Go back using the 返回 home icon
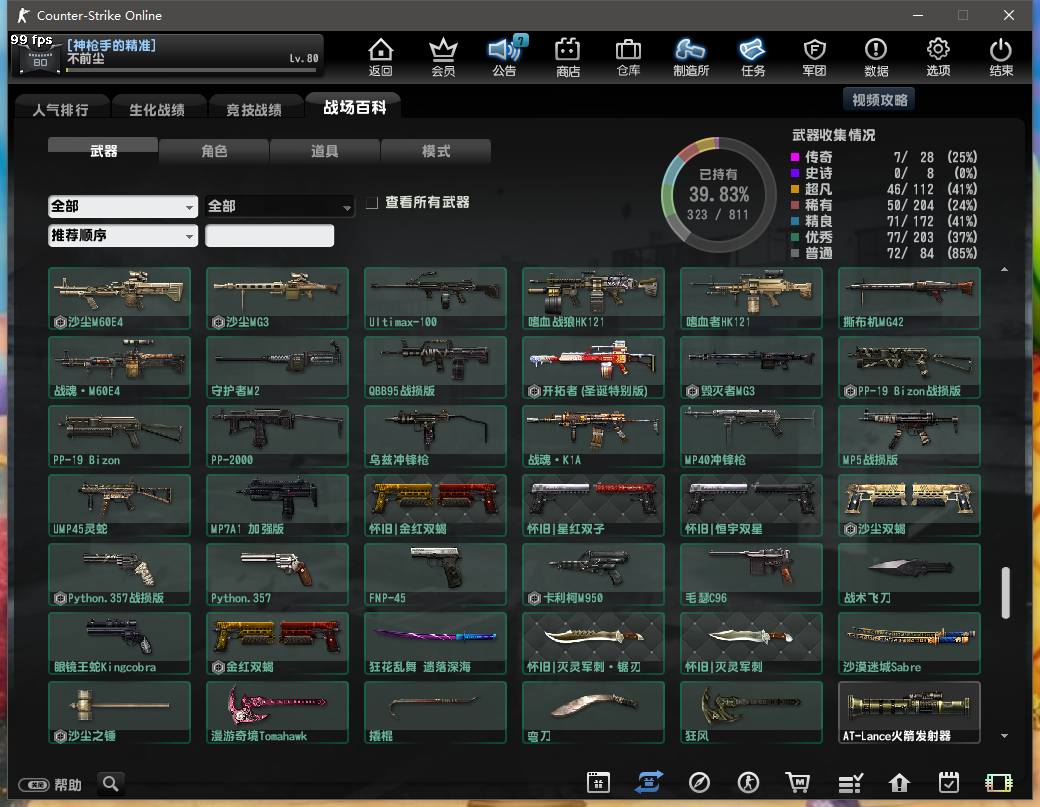This screenshot has width=1040, height=807. pos(381,57)
